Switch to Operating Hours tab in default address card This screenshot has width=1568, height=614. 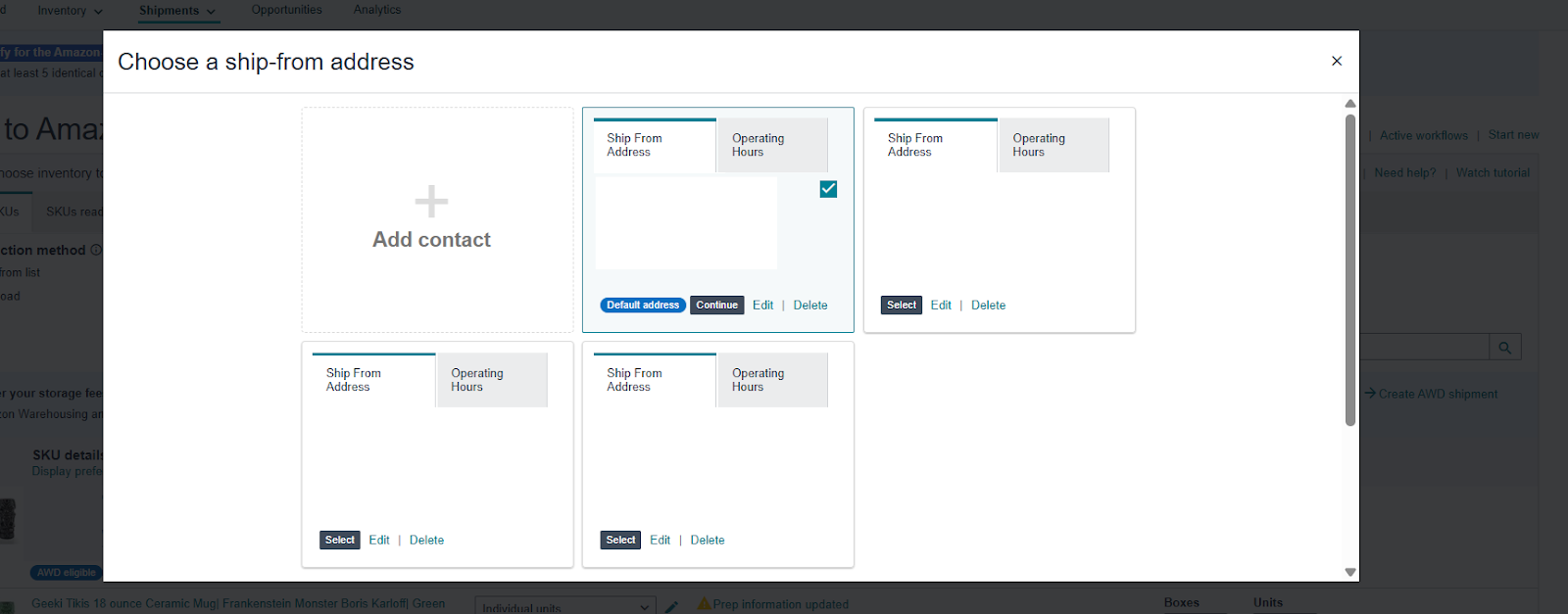771,145
